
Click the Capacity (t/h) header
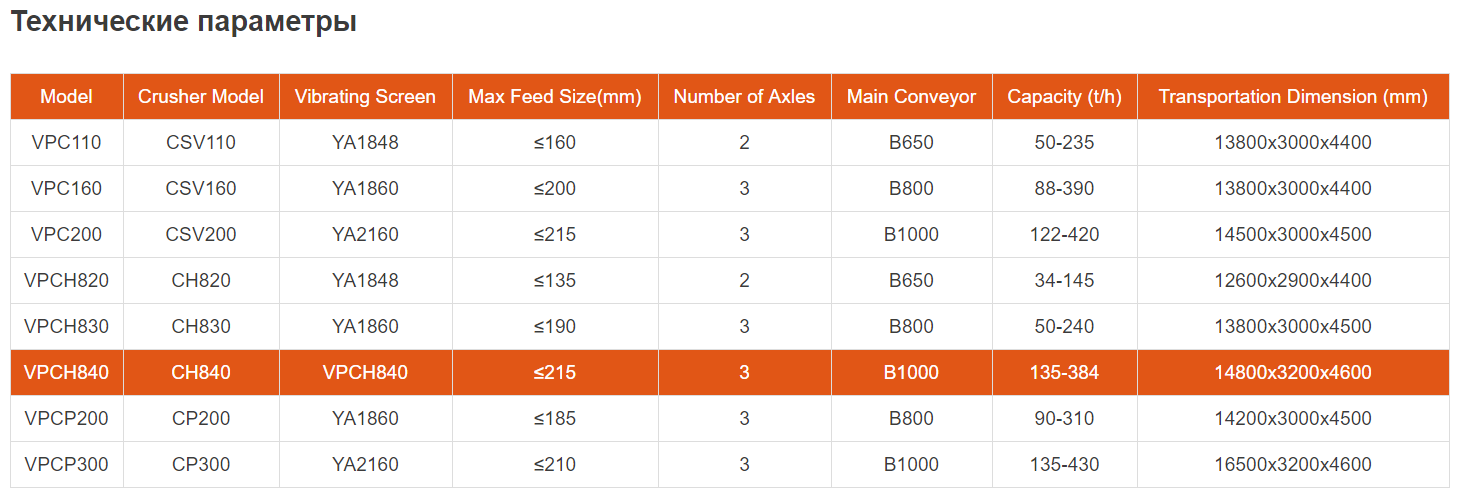1064,97
